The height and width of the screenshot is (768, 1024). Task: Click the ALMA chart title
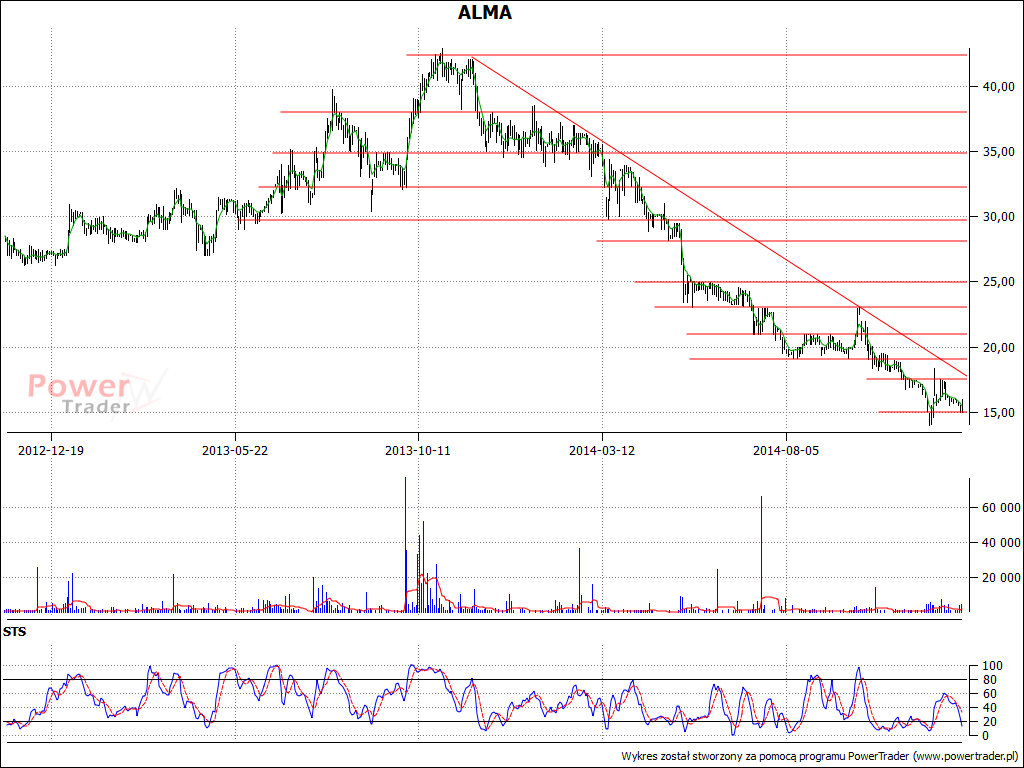485,12
